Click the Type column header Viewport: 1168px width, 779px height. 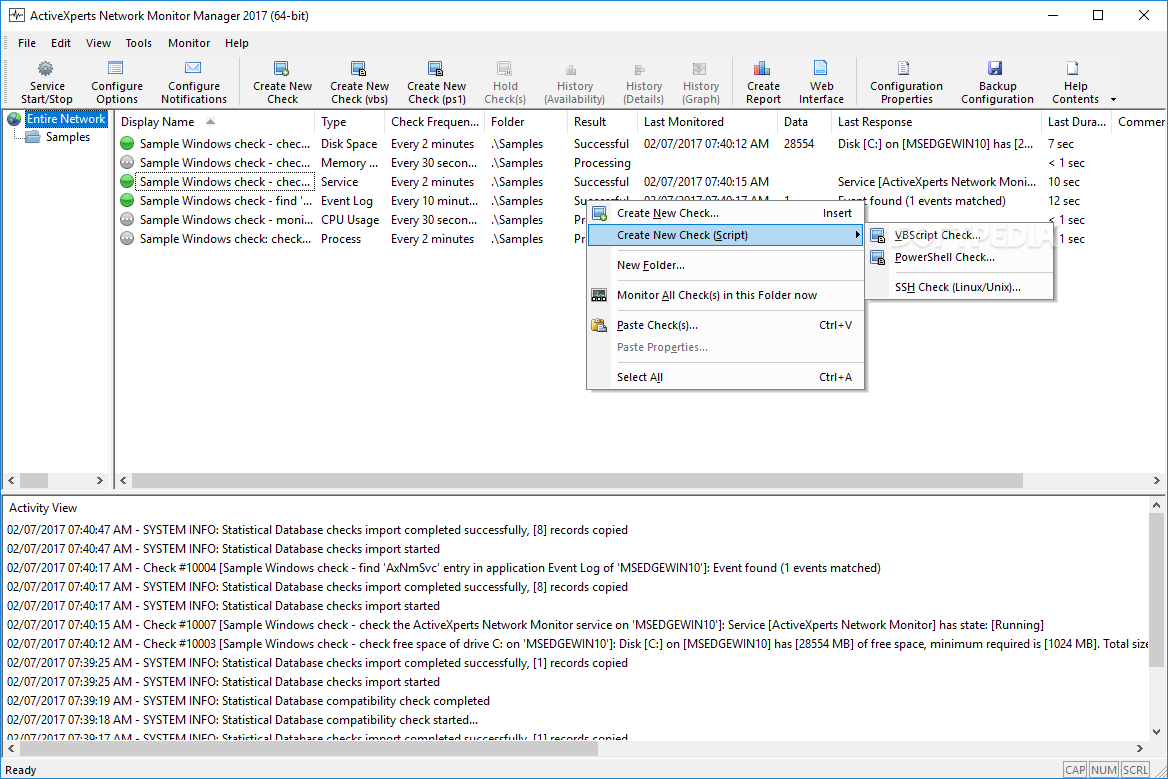coord(349,121)
